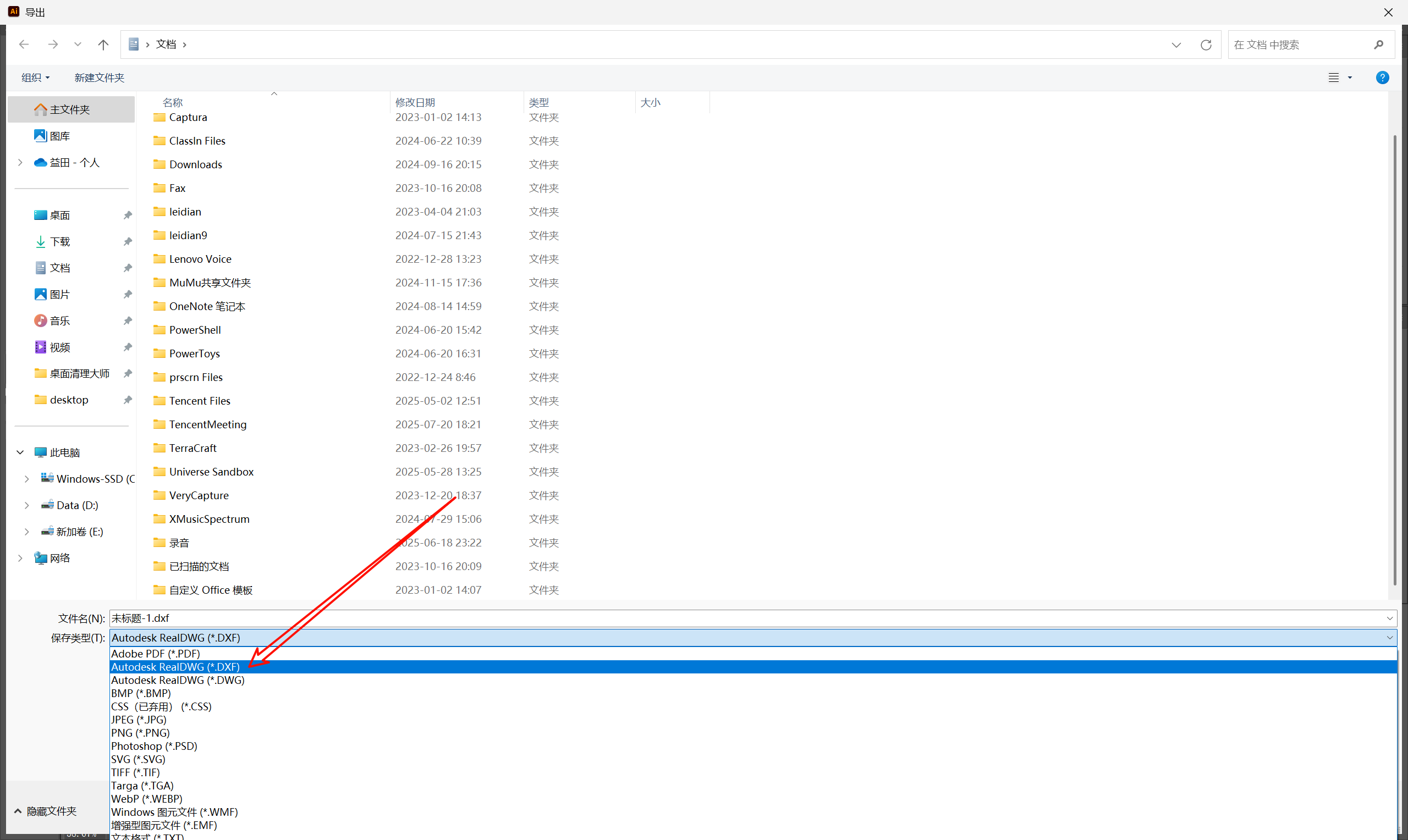Viewport: 1408px width, 840px height.
Task: Open recent locations chevron dropdown
Action: [78, 44]
